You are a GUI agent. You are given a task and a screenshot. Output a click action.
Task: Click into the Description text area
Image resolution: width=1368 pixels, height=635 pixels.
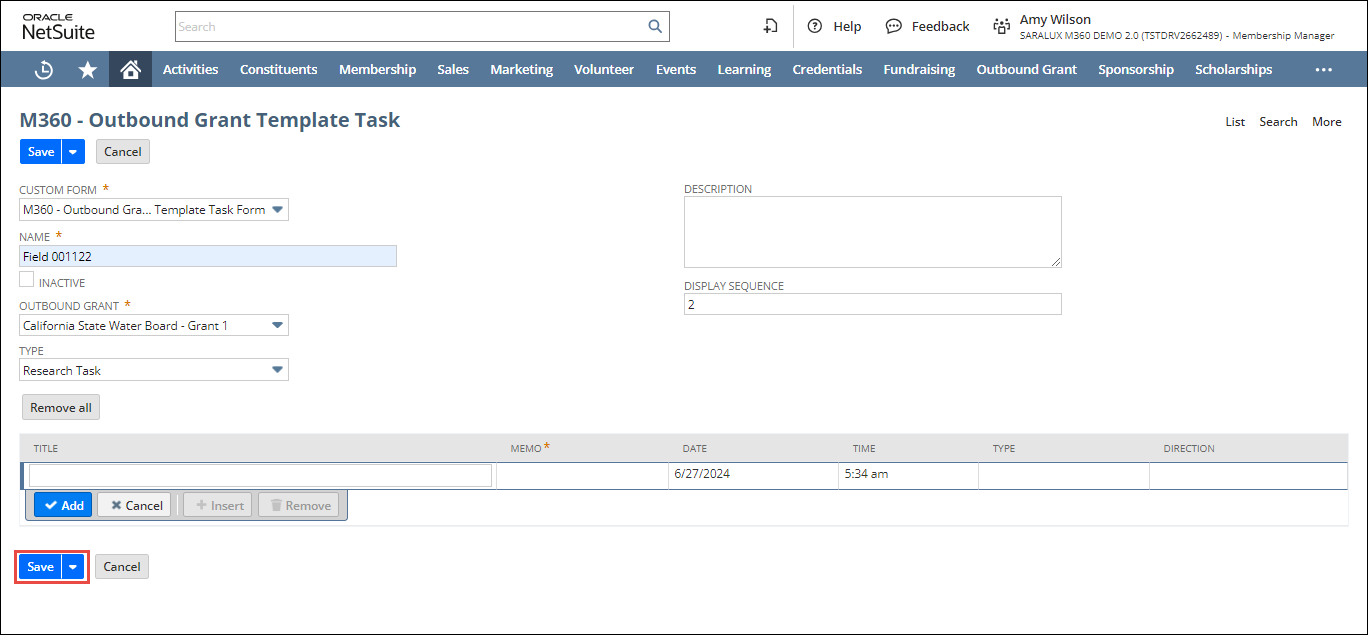point(872,231)
